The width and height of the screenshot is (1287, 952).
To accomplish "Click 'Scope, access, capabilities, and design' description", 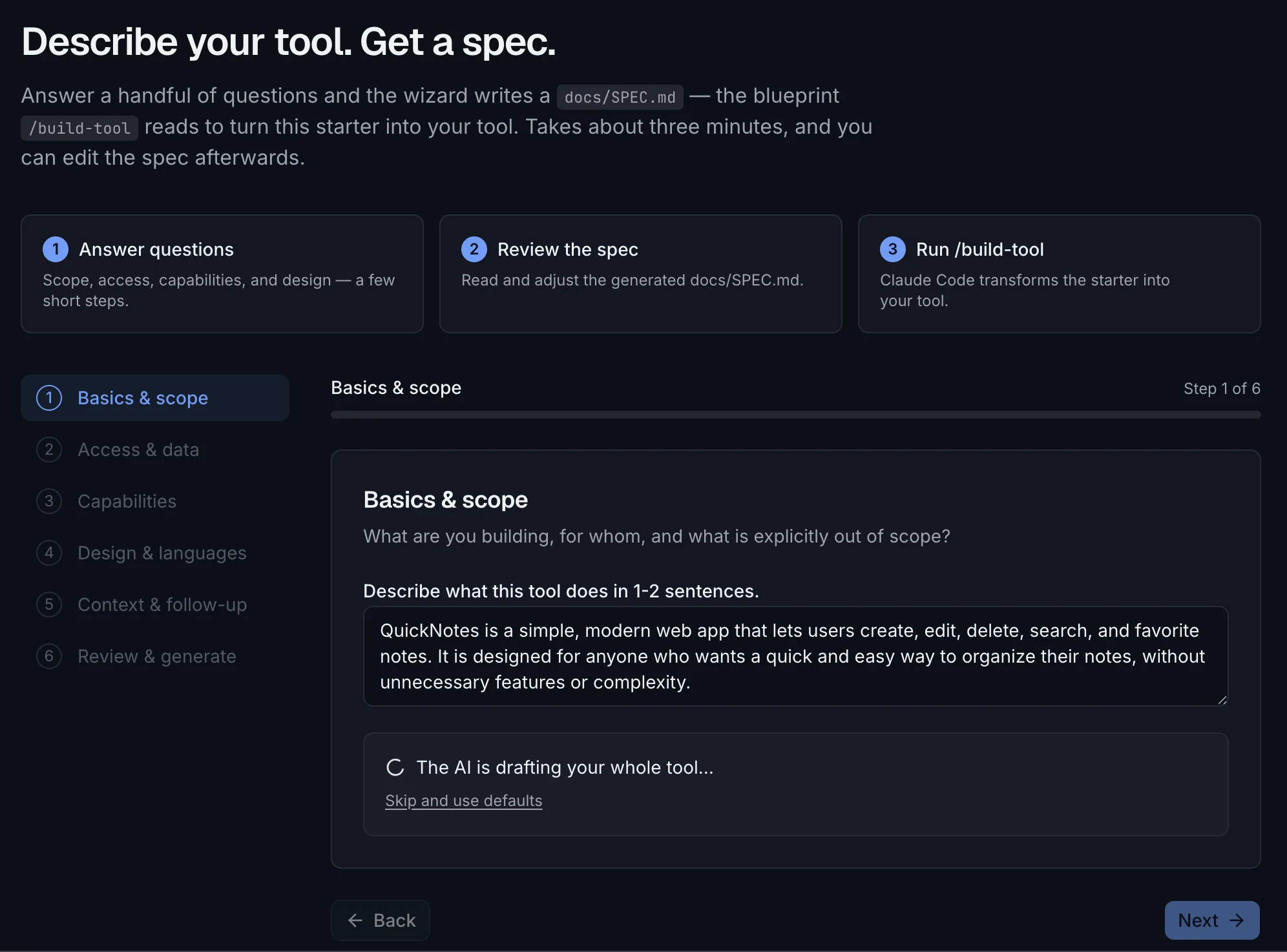I will [x=218, y=291].
